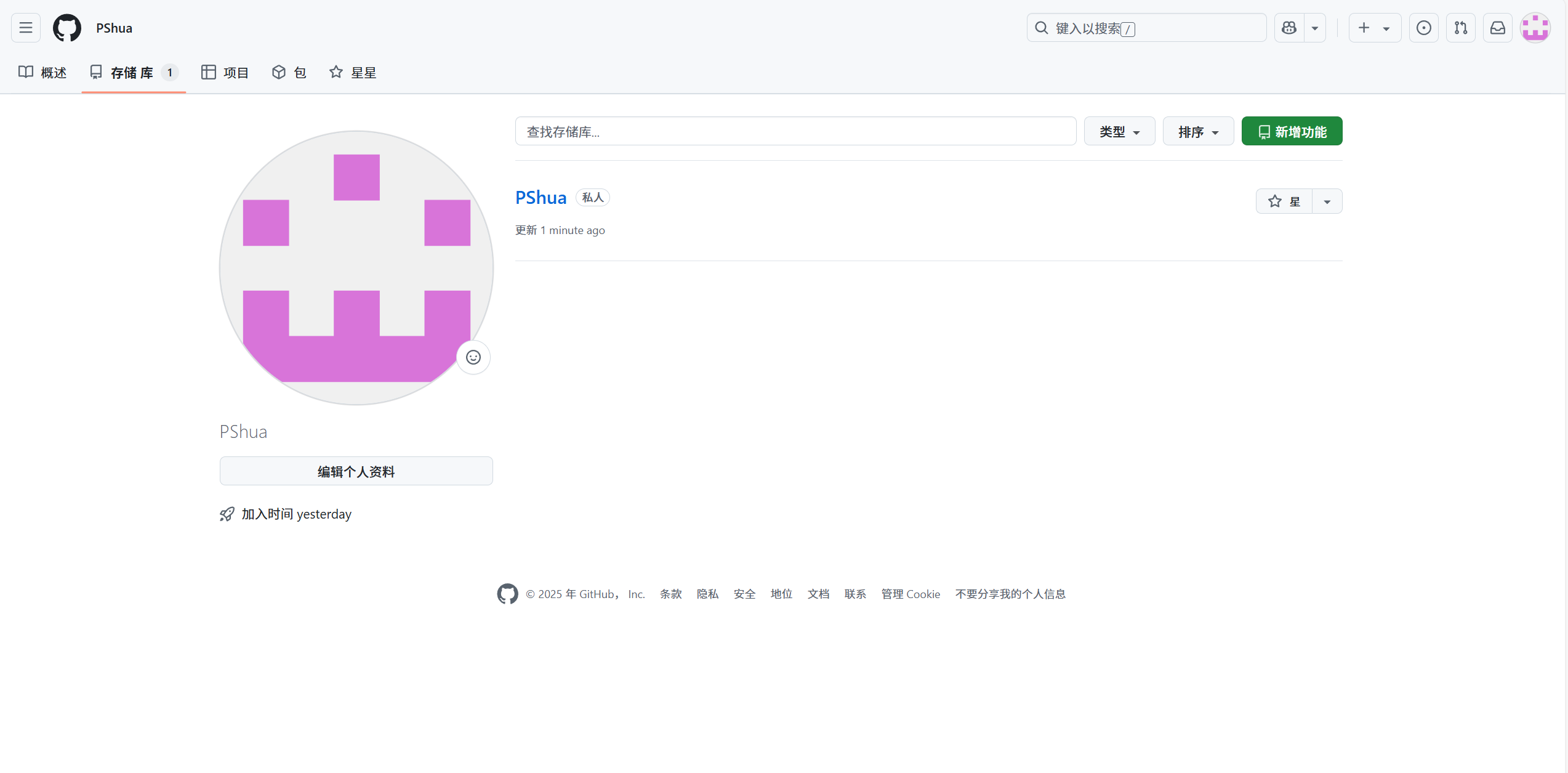Click the '更新 1 minute ago' text

pos(560,230)
